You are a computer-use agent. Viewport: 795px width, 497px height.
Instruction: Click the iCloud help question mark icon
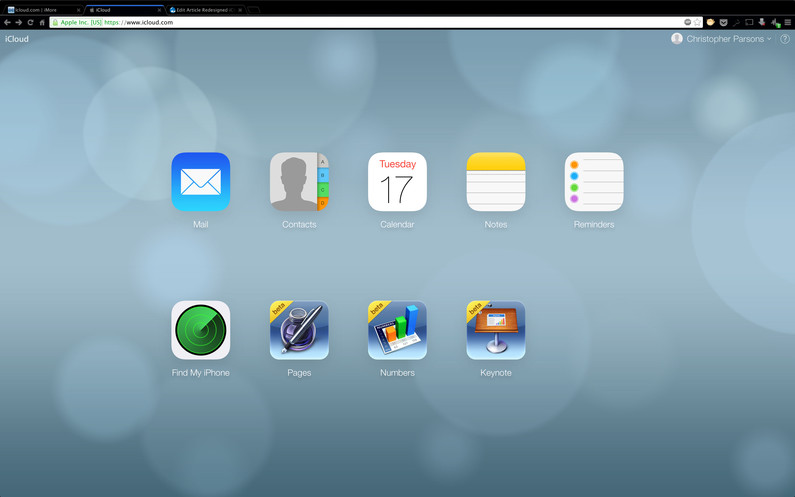click(785, 39)
